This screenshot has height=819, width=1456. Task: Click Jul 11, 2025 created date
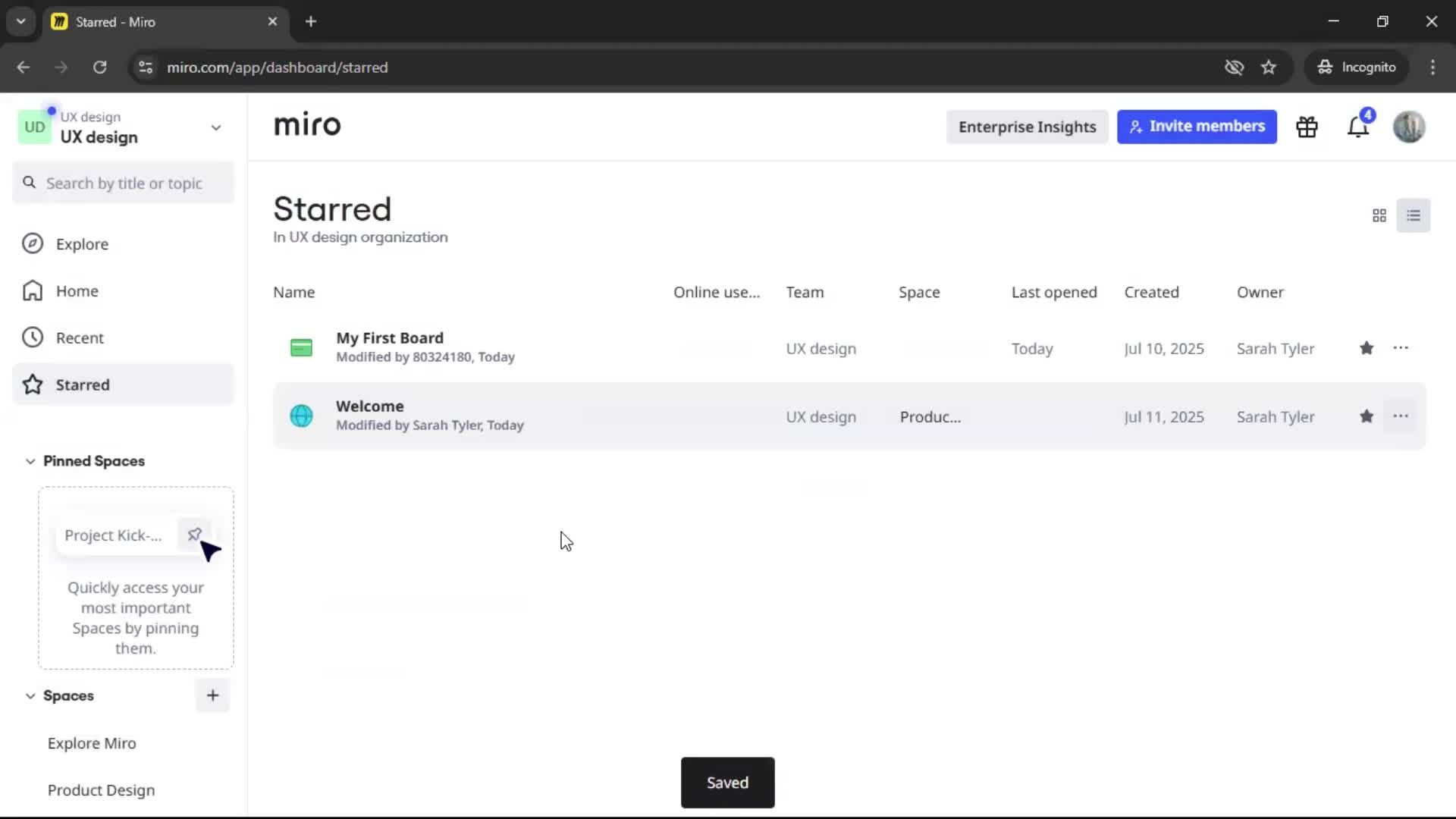(1164, 417)
